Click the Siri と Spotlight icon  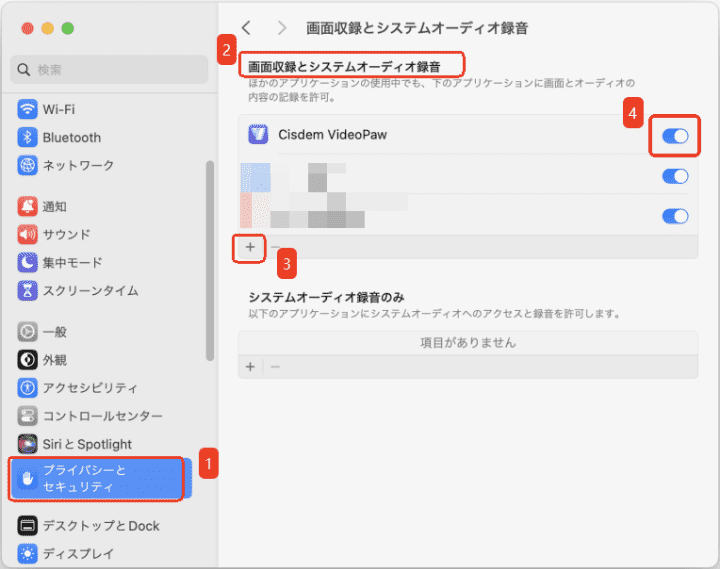[27, 444]
